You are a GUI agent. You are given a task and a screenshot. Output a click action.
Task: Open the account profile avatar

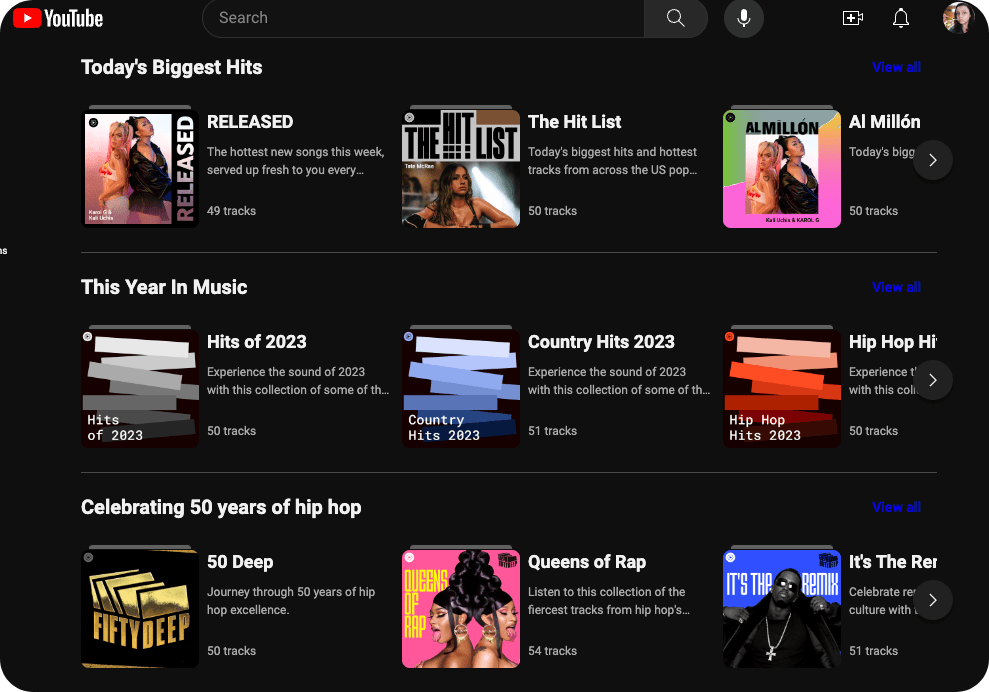tap(958, 18)
